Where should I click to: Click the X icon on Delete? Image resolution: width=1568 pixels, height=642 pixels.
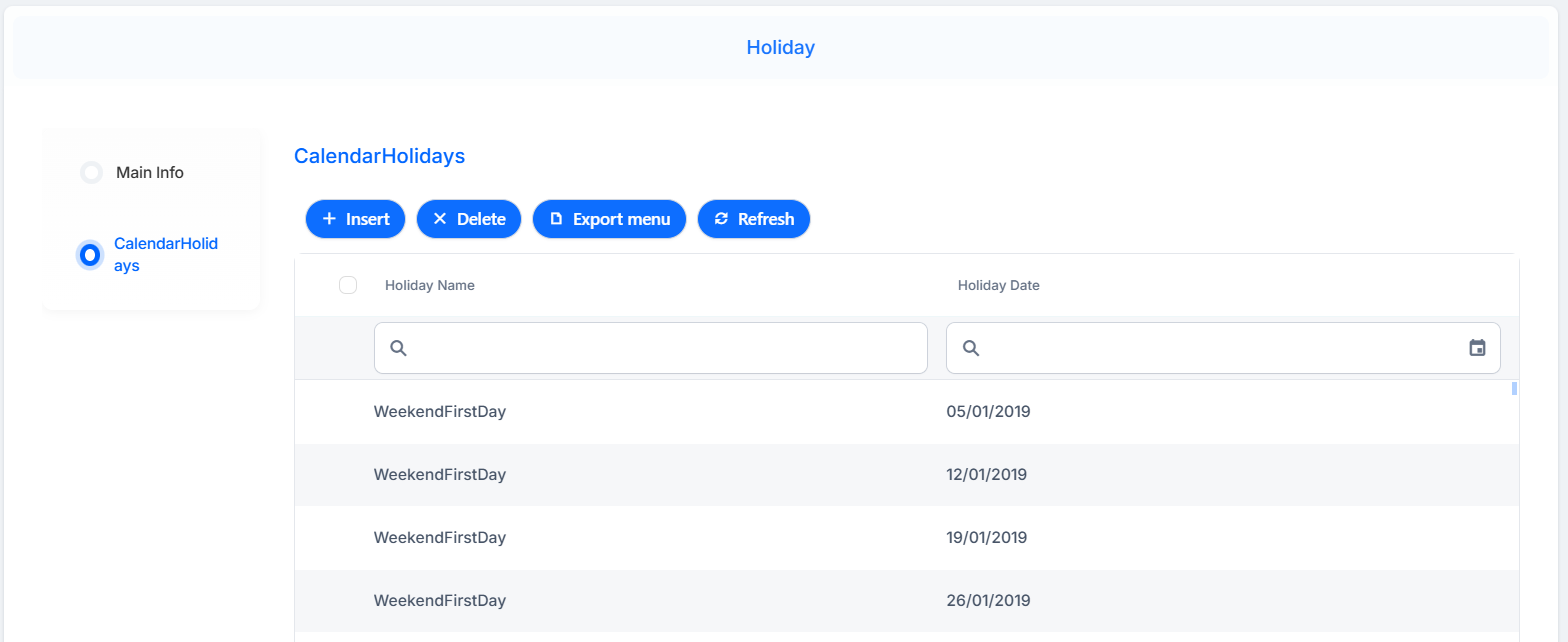(439, 219)
